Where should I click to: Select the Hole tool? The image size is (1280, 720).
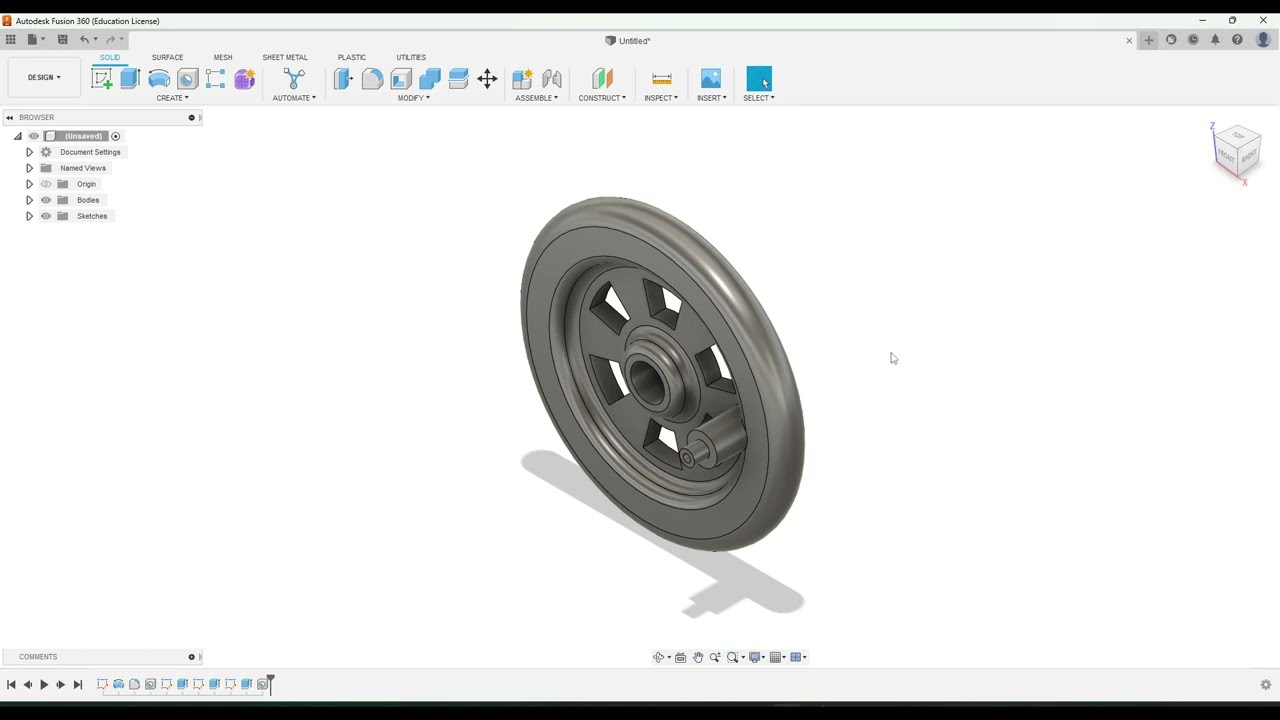187,79
